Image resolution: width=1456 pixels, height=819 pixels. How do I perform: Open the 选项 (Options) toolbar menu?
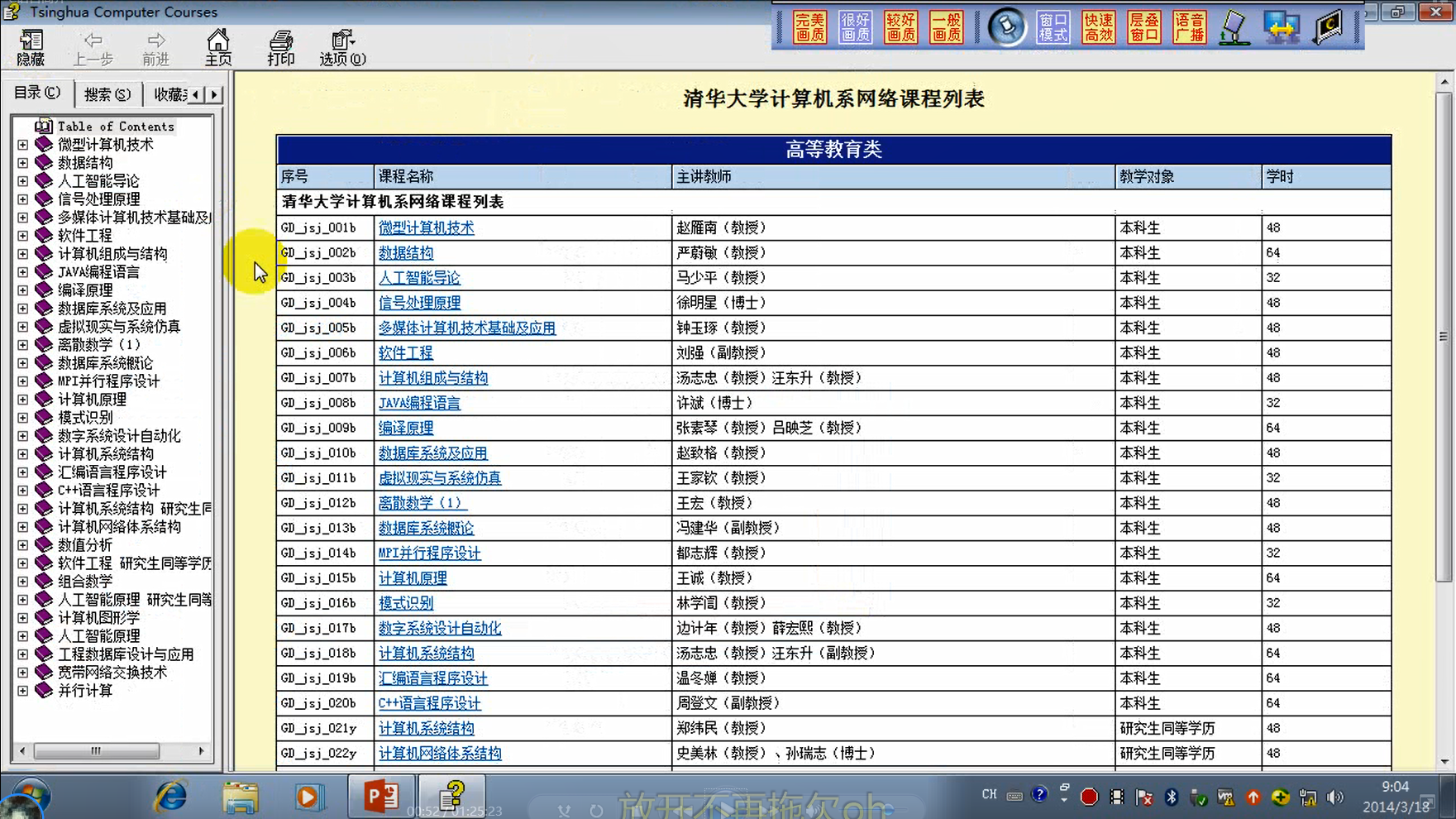(342, 48)
